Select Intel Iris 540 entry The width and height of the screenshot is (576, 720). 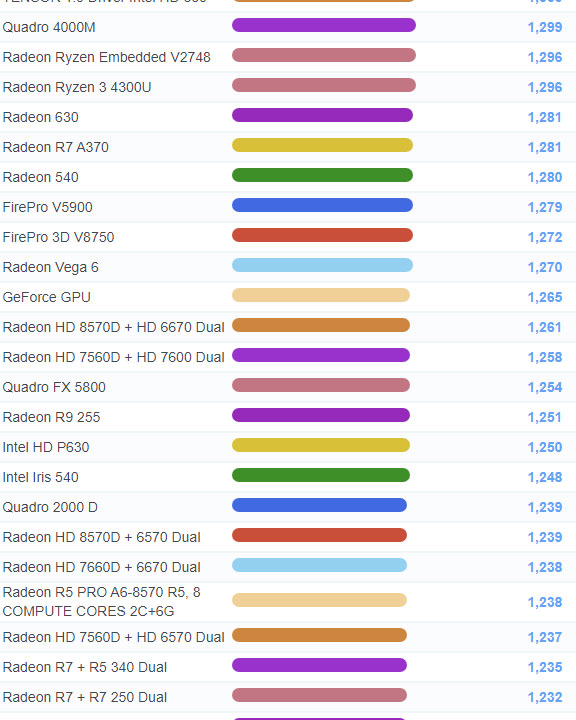40,478
